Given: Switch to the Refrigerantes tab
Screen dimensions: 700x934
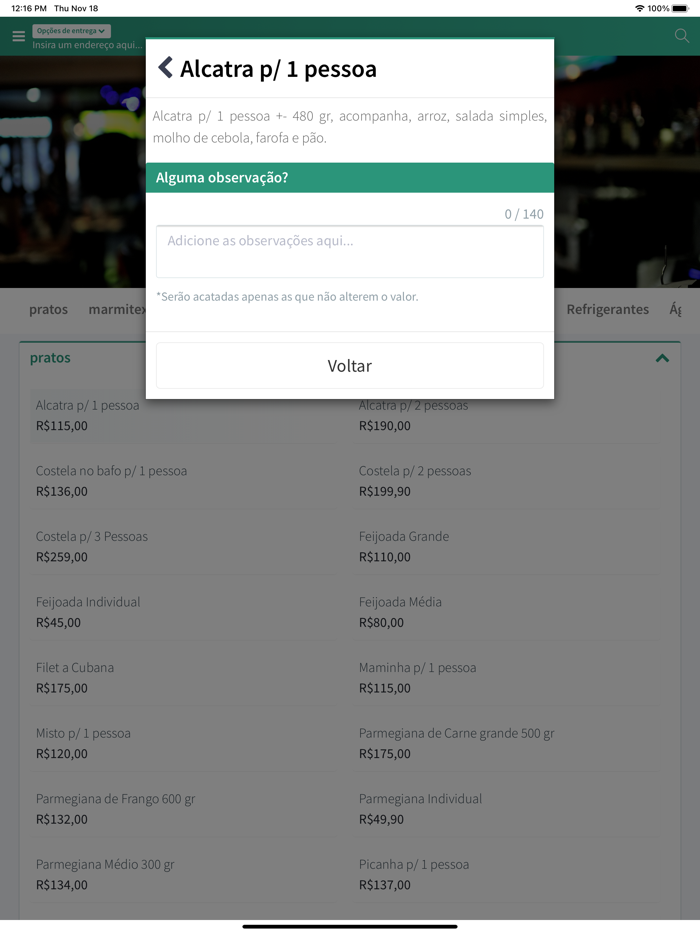Looking at the screenshot, I should [607, 310].
